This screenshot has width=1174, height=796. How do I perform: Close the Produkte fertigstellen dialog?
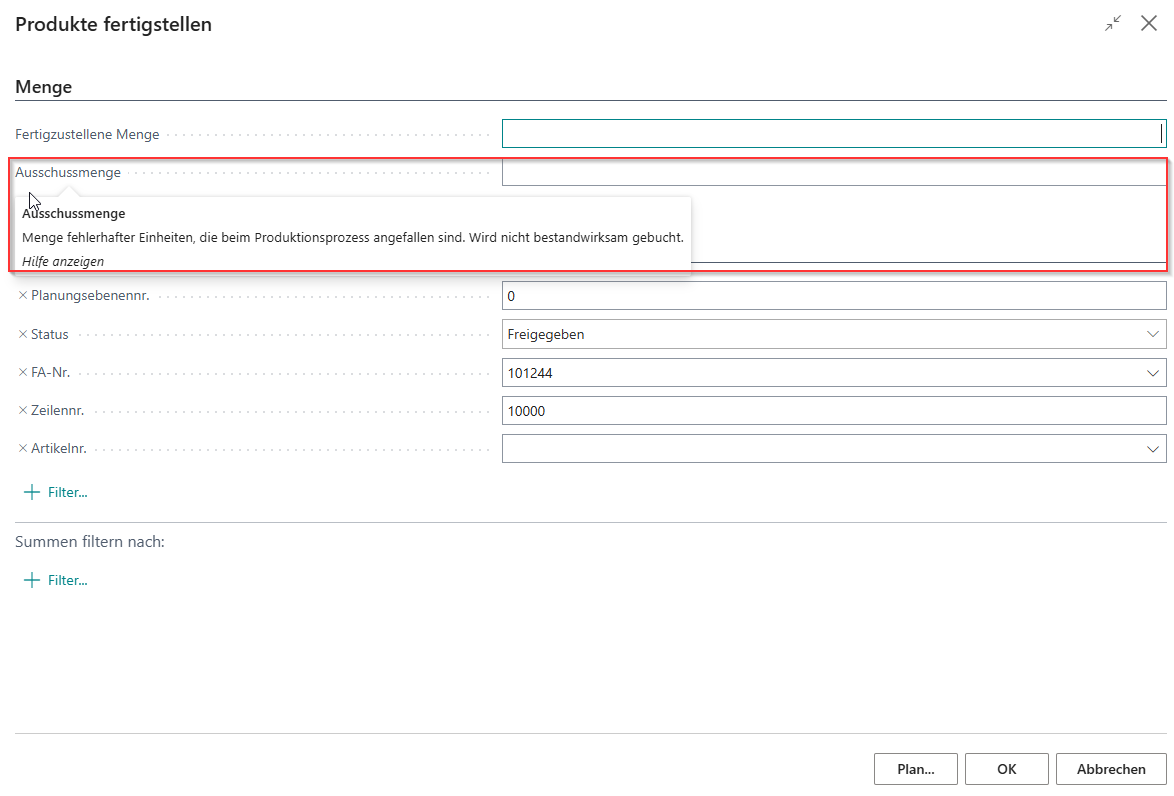[x=1149, y=24]
